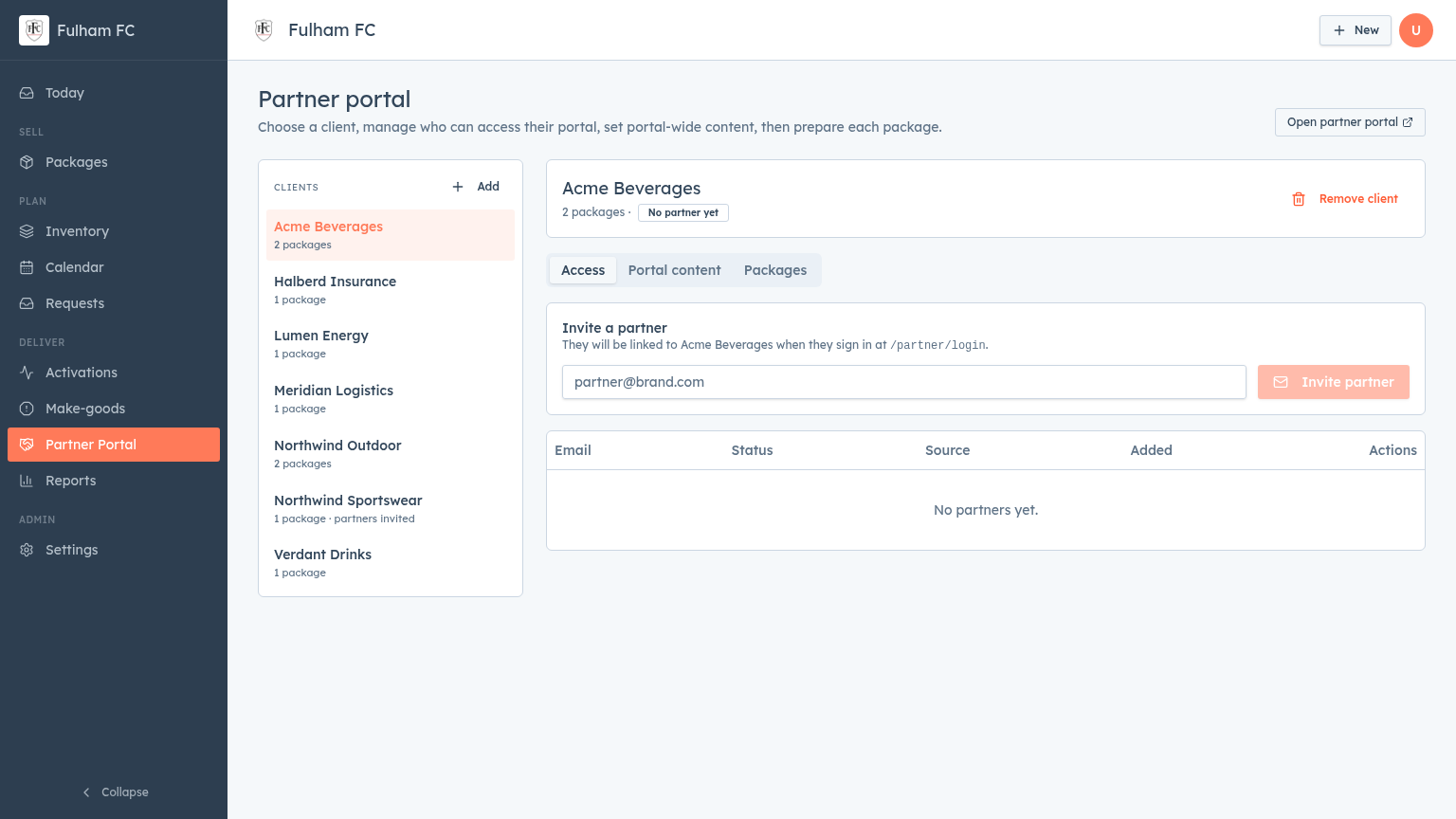
Task: Switch to the Portal content tab
Action: [674, 270]
